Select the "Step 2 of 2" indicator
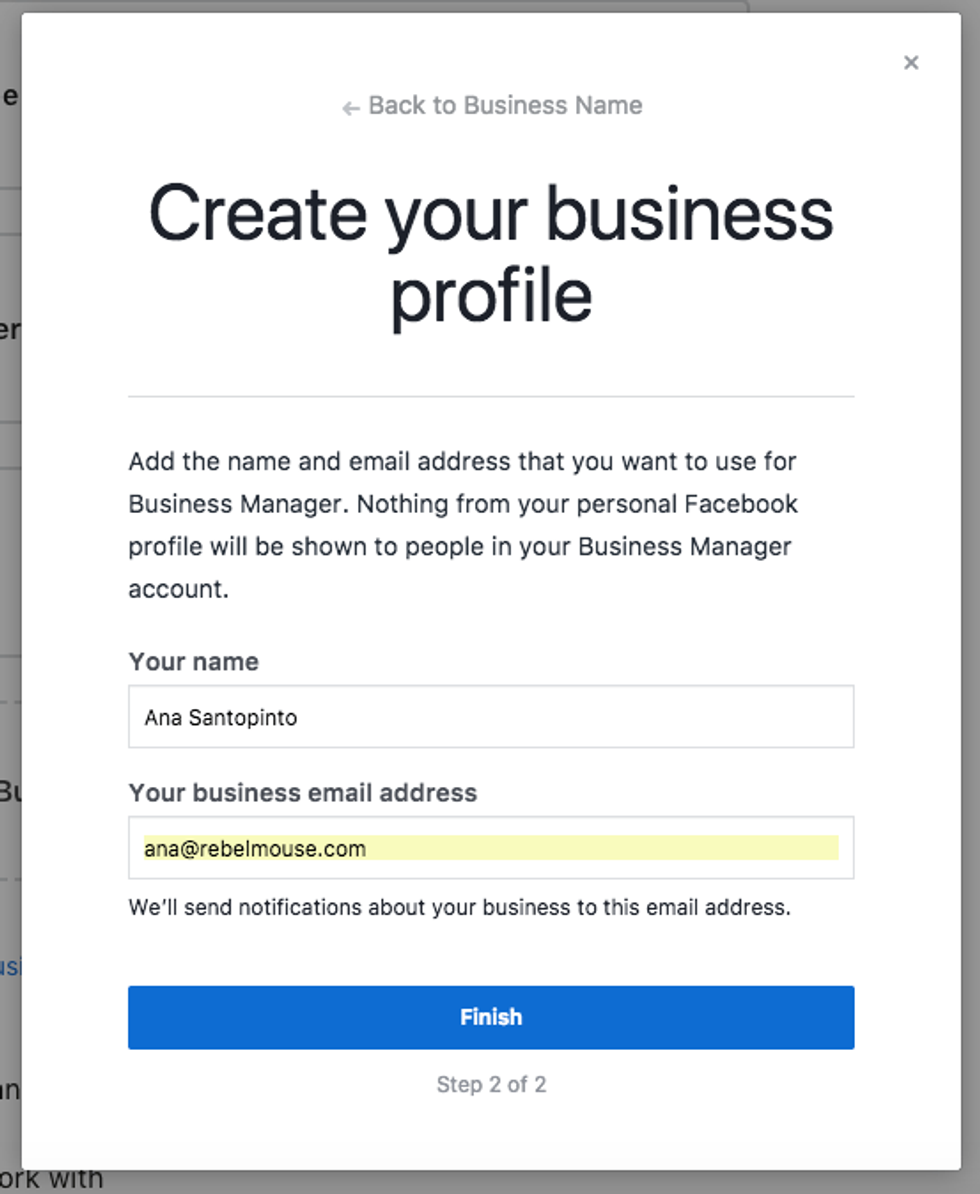The image size is (980, 1194). 491,1084
